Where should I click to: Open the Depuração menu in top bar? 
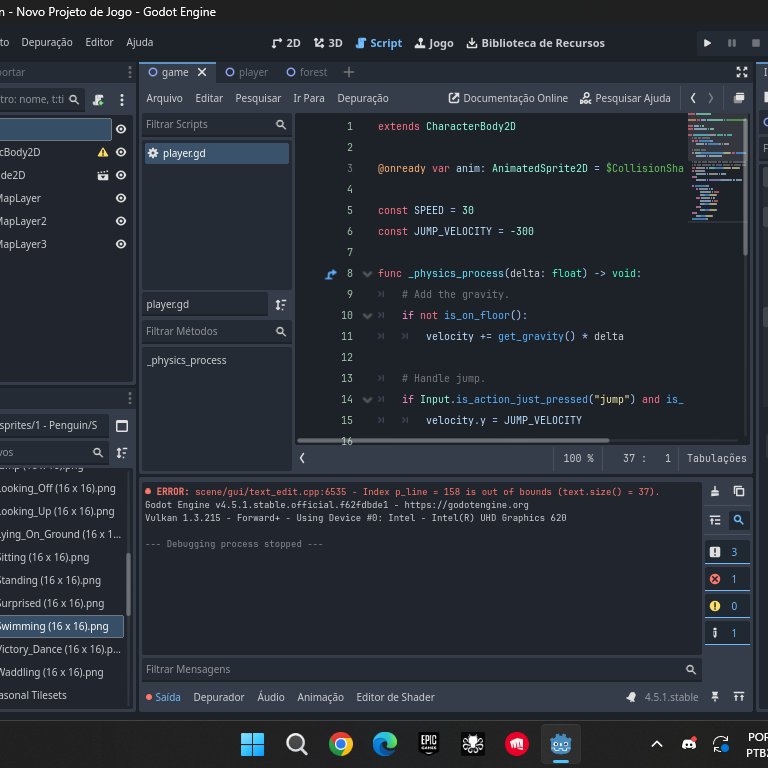[x=47, y=43]
